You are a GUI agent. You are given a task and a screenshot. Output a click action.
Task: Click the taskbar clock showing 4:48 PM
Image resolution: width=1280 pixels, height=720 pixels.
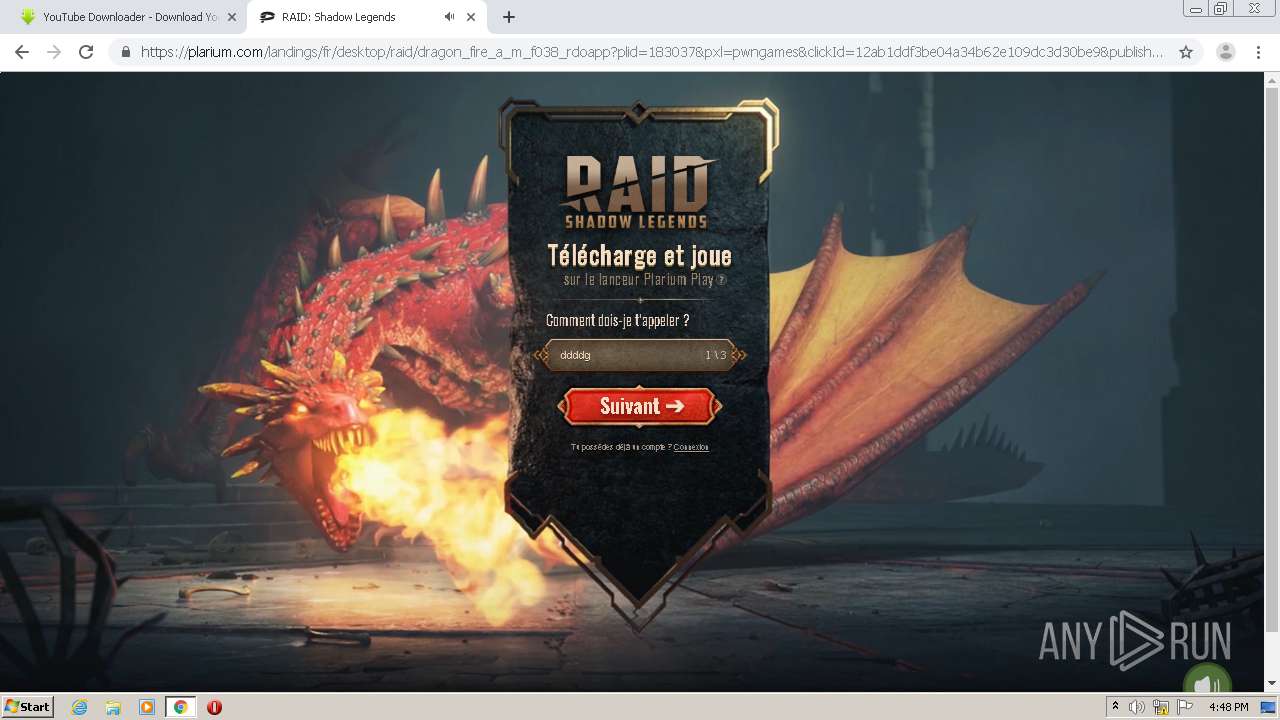[x=1228, y=707]
